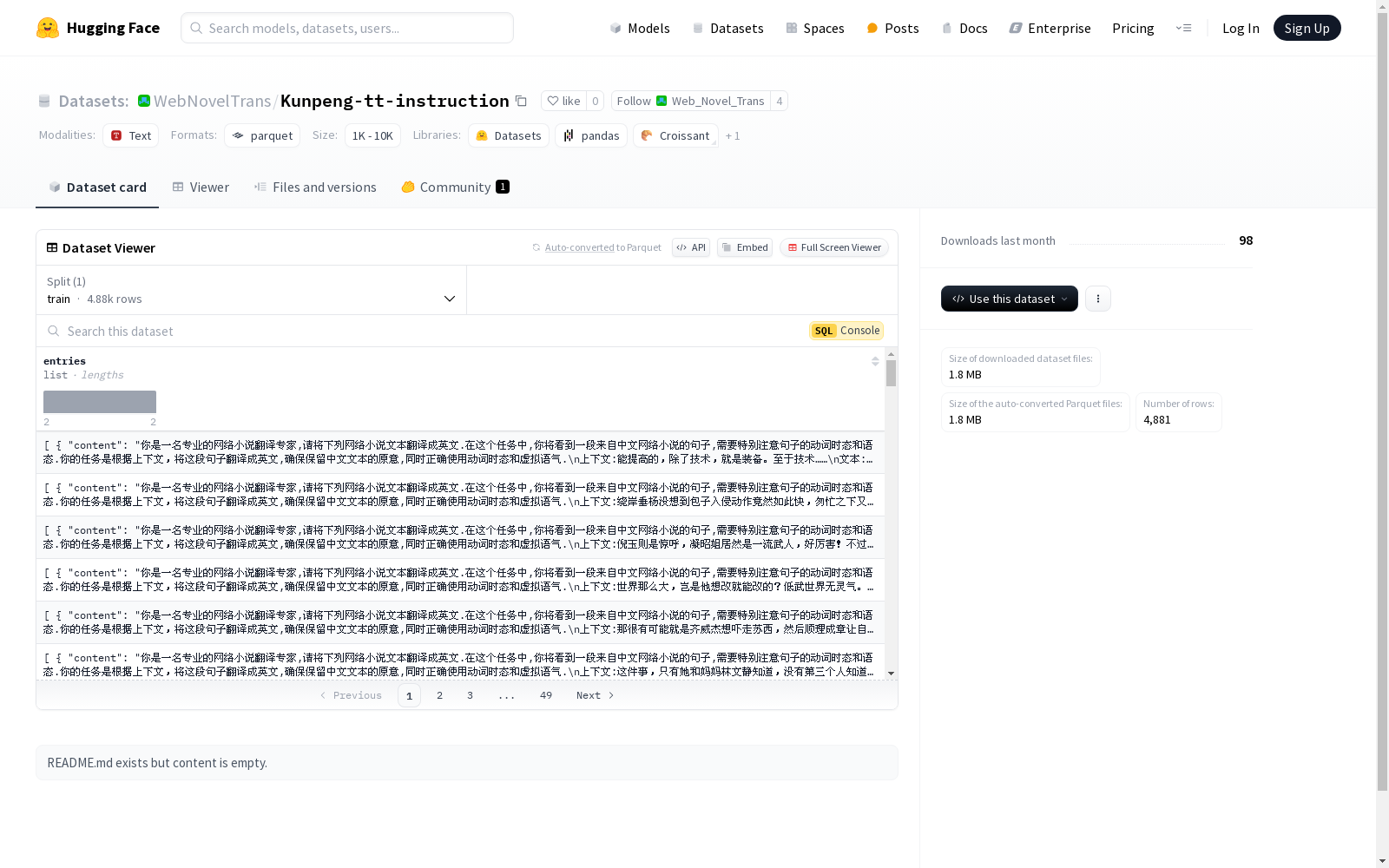Select the row containing 世界那么大

pos(460,580)
